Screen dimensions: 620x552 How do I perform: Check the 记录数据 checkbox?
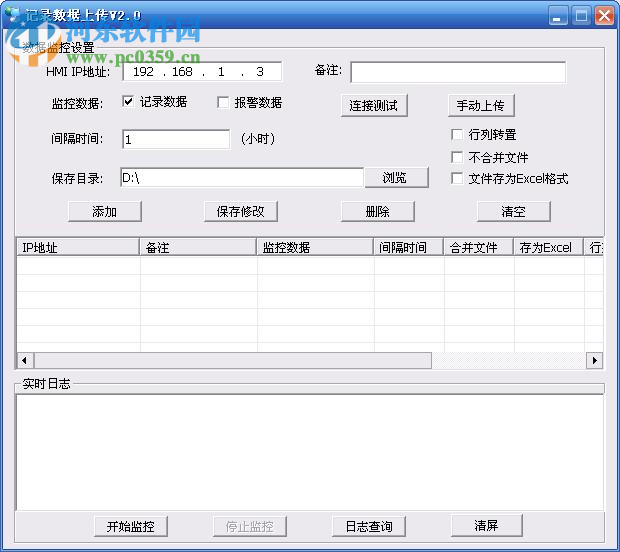[128, 102]
